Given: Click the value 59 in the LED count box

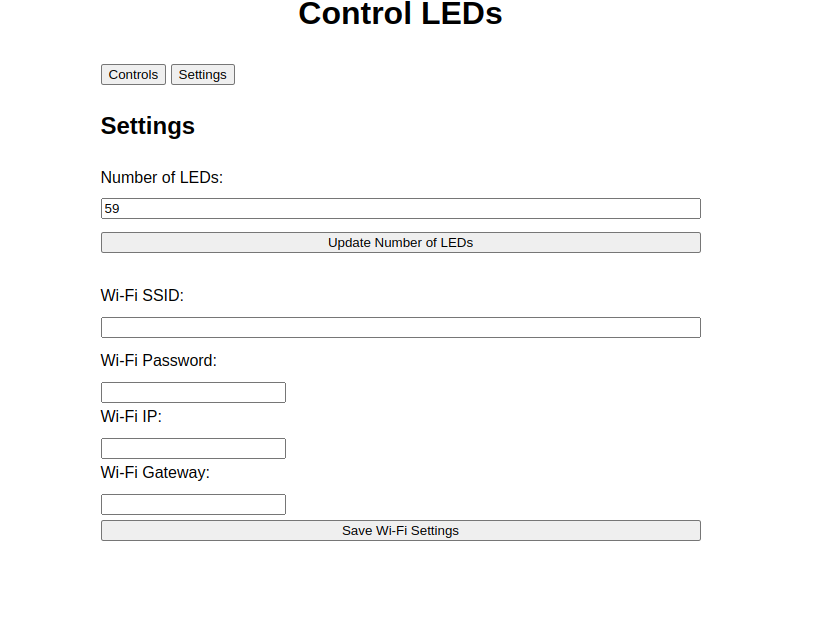Looking at the screenshot, I should click(112, 209).
